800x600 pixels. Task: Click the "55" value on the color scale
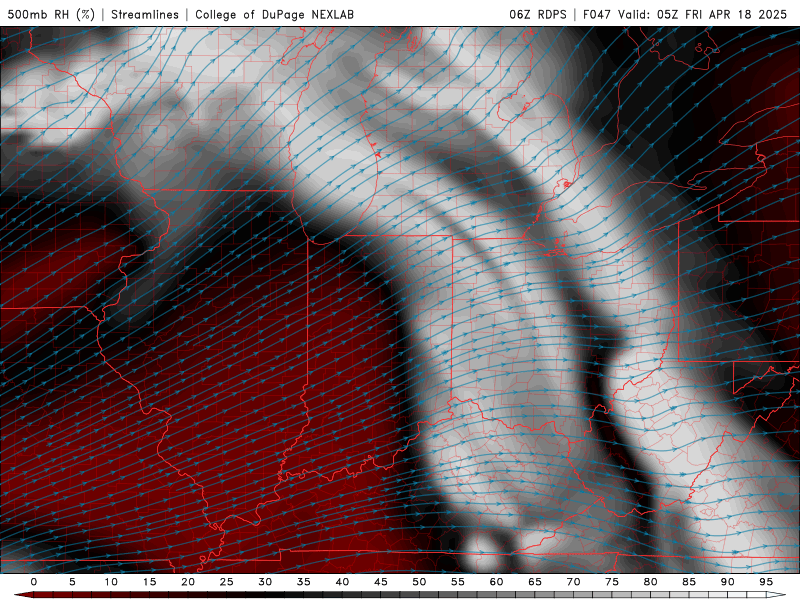click(458, 582)
